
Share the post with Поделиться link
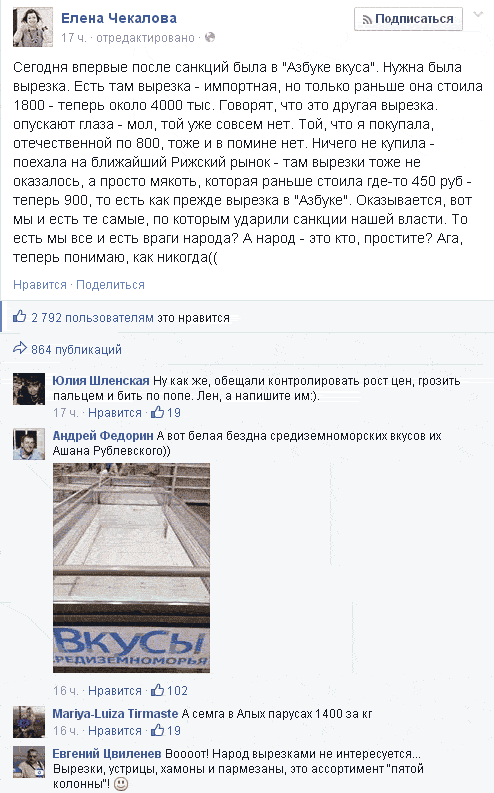[x=110, y=285]
